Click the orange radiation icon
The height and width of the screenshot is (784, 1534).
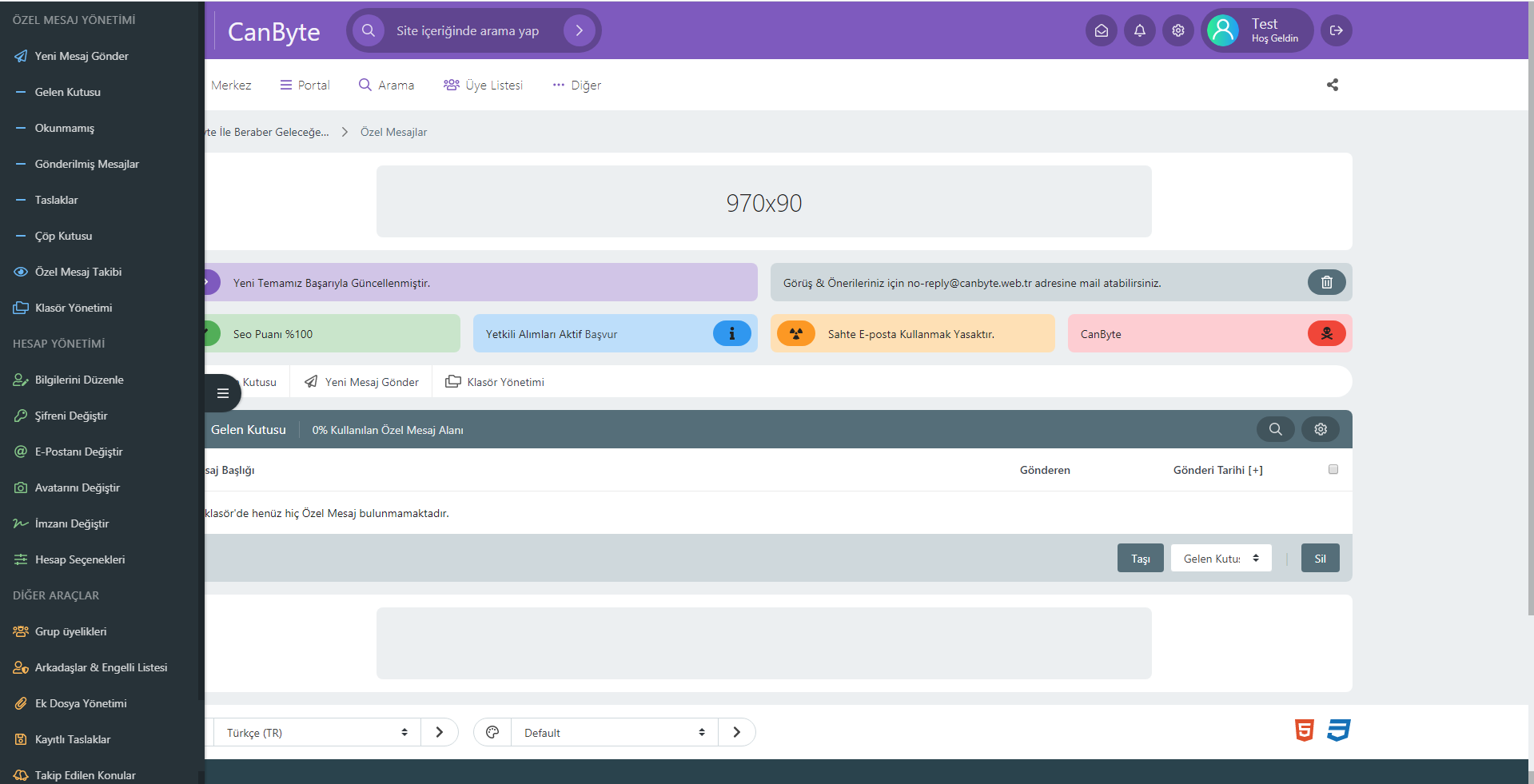tap(796, 333)
